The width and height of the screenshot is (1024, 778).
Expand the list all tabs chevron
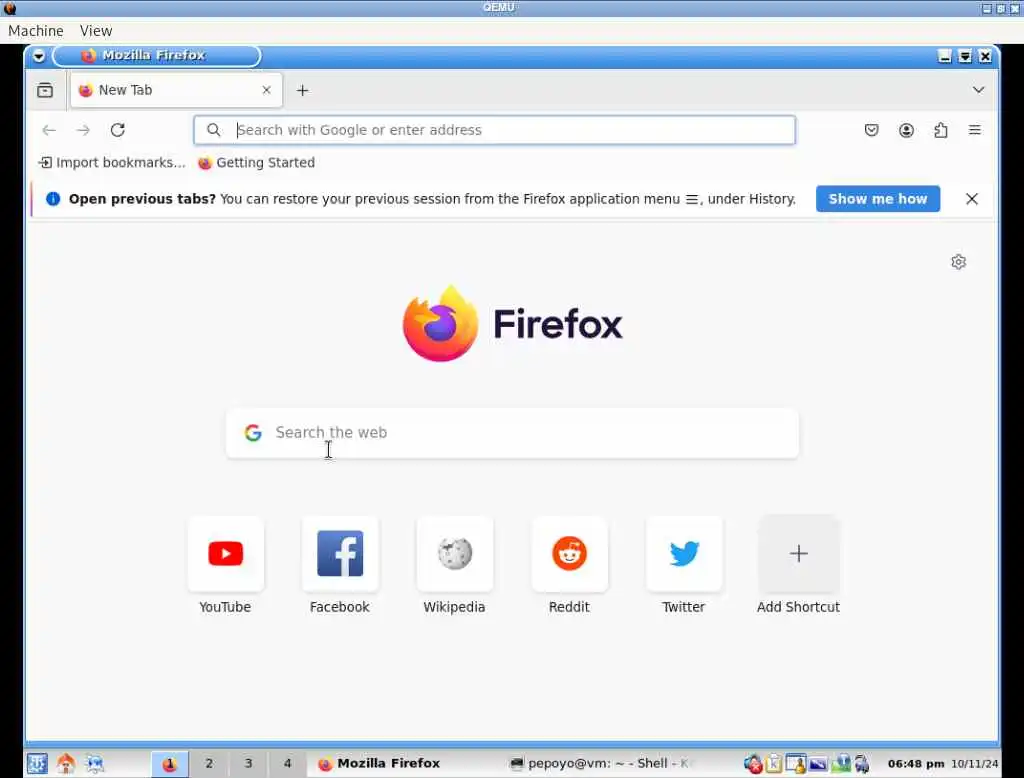tap(978, 89)
